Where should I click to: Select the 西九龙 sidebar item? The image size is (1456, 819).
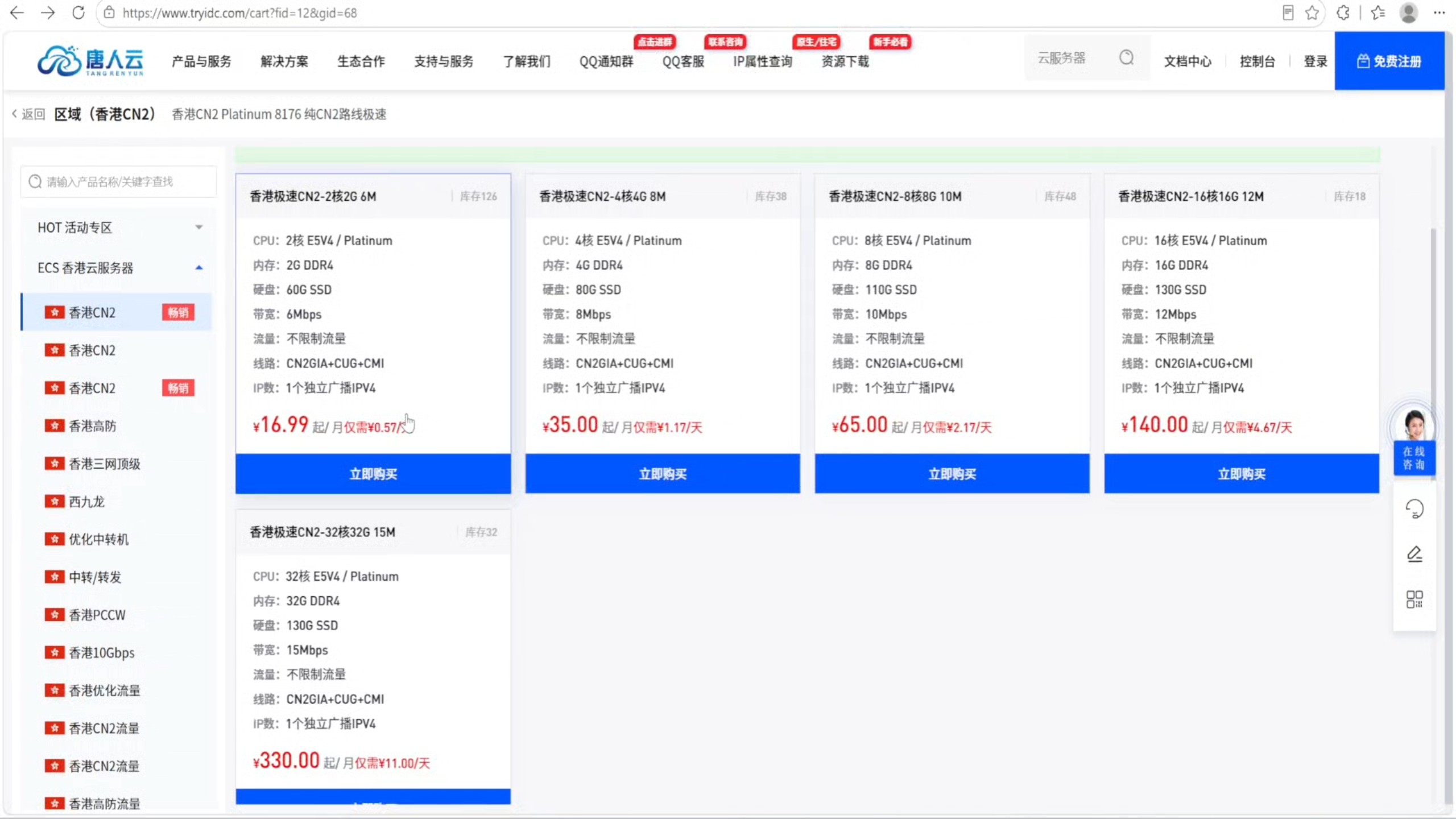point(117,501)
